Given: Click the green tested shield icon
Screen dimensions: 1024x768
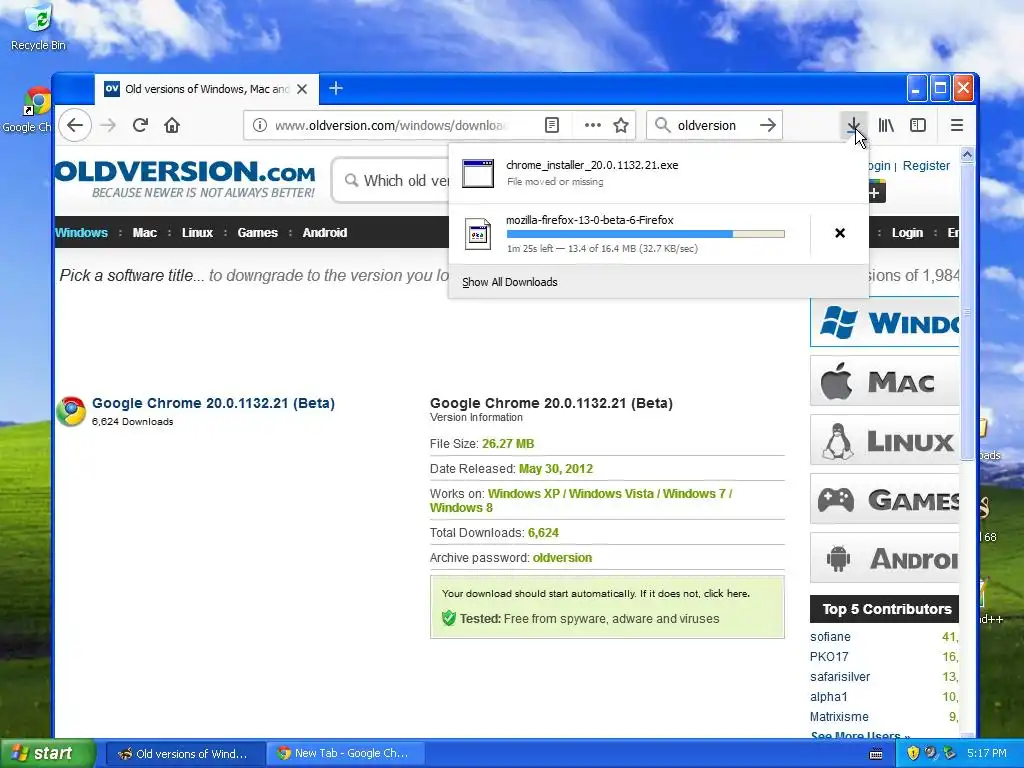Looking at the screenshot, I should (449, 618).
